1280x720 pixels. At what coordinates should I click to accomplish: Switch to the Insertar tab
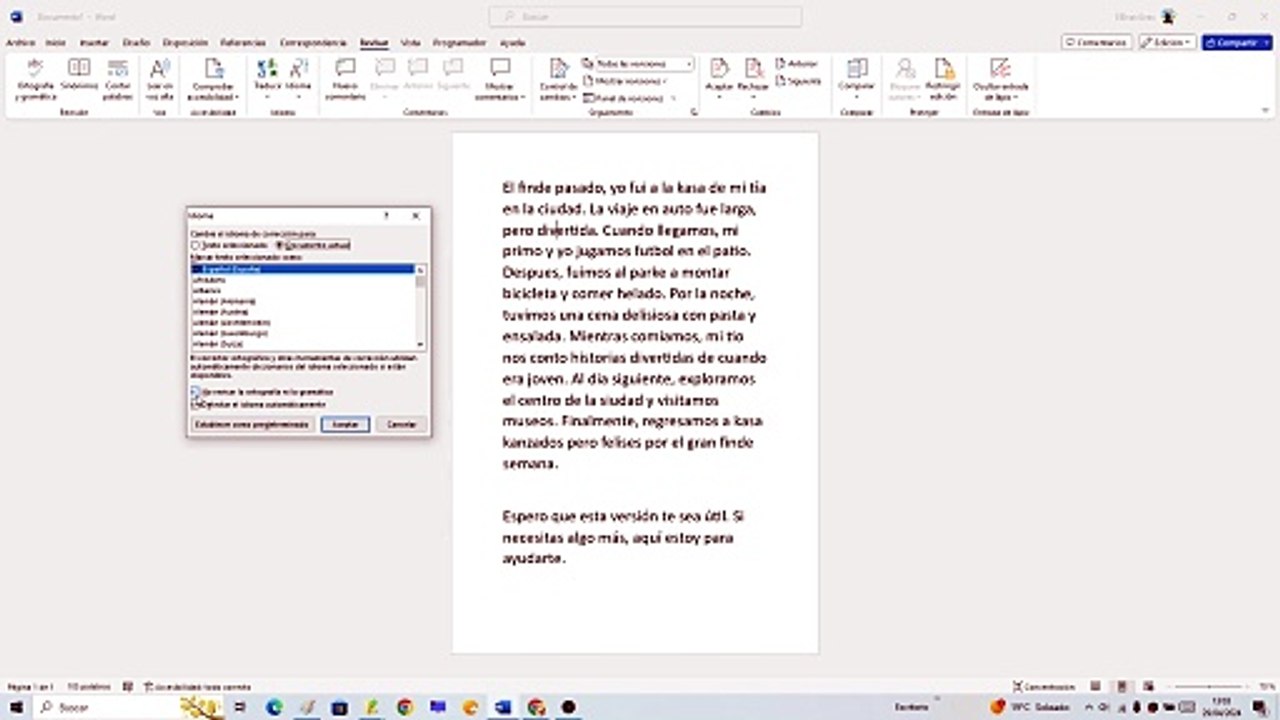[x=94, y=43]
